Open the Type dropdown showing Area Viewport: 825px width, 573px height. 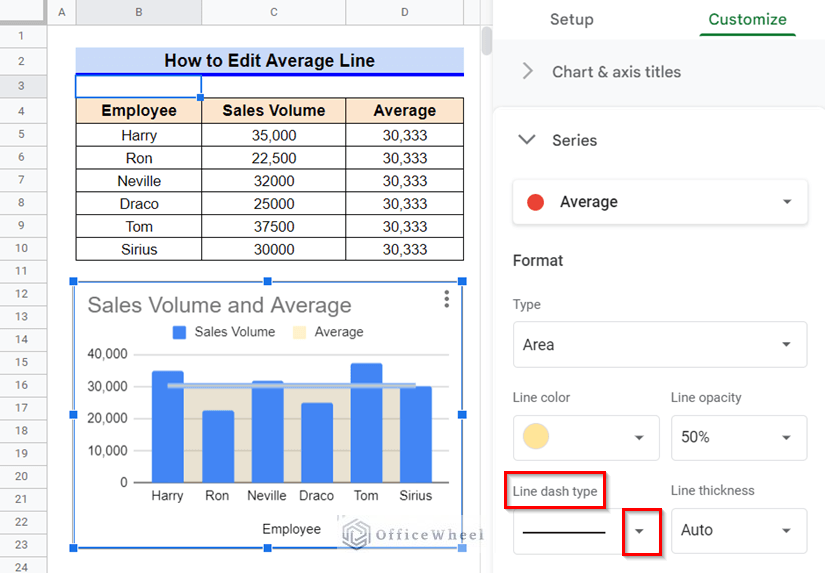click(x=660, y=345)
